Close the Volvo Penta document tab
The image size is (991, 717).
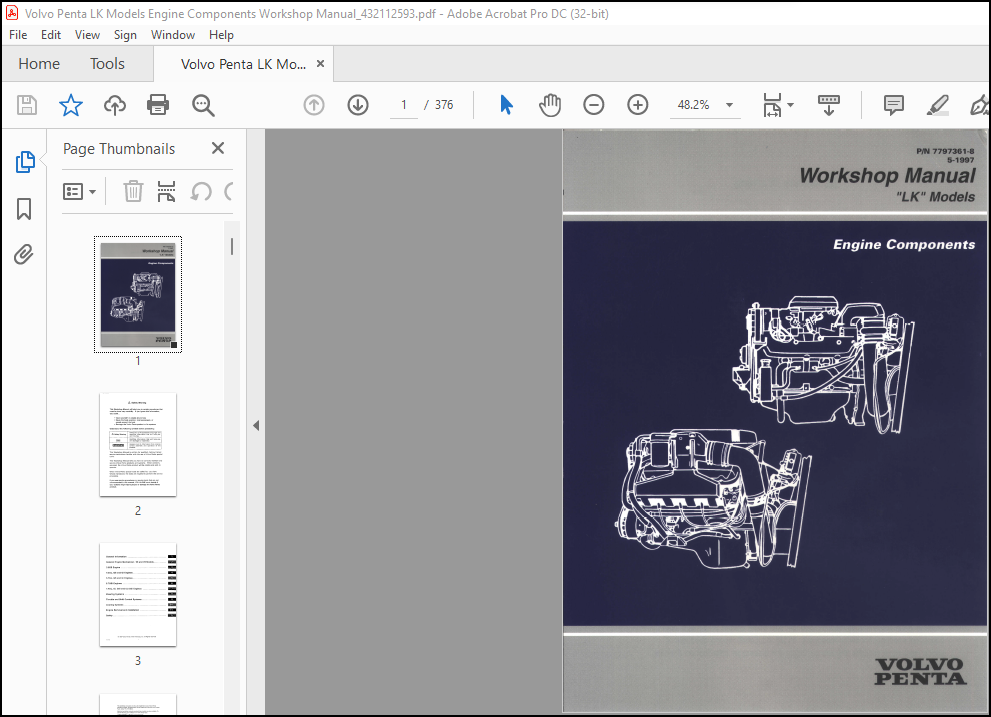pos(320,64)
